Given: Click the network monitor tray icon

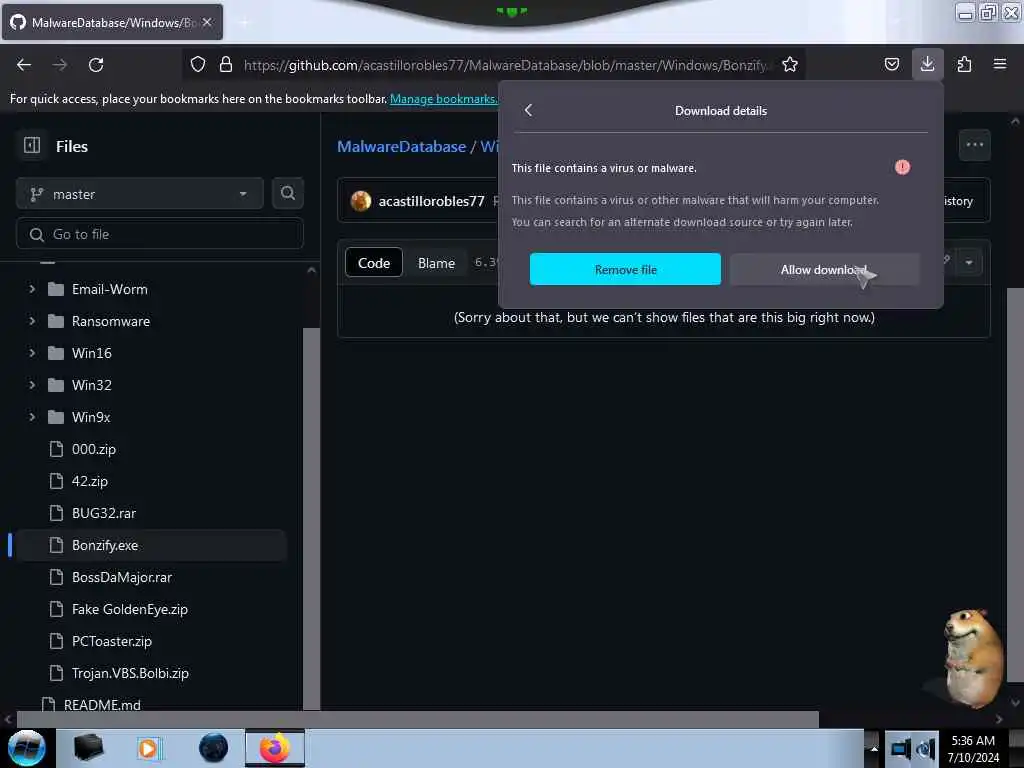Looking at the screenshot, I should pos(901,749).
